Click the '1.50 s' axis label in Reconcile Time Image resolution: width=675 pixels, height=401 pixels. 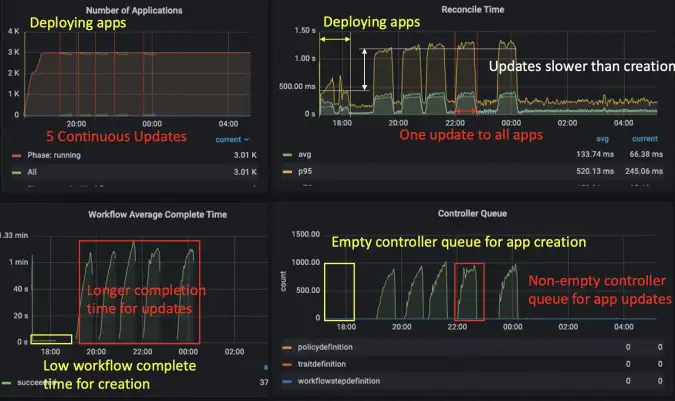[305, 30]
